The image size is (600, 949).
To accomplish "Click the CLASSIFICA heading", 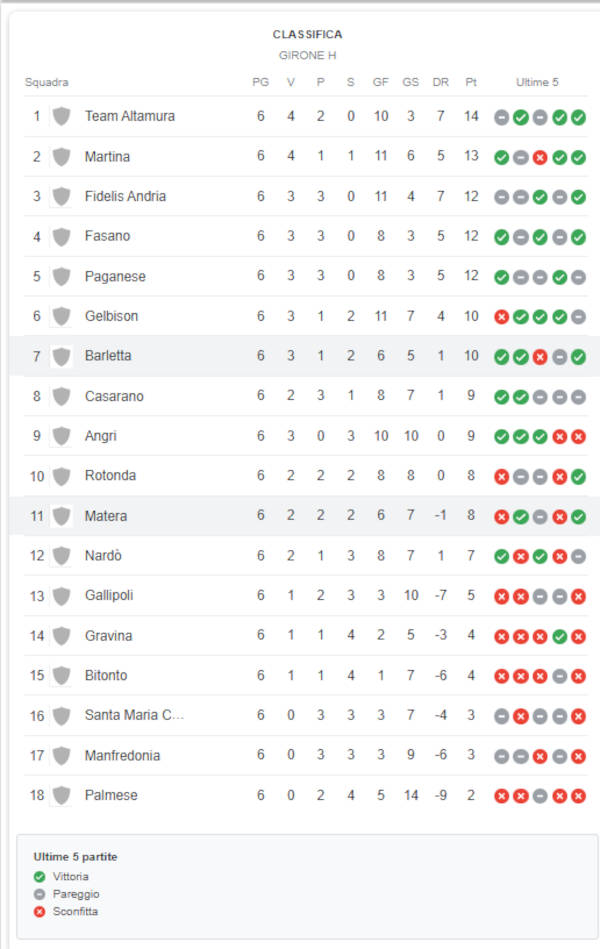I will [308, 34].
